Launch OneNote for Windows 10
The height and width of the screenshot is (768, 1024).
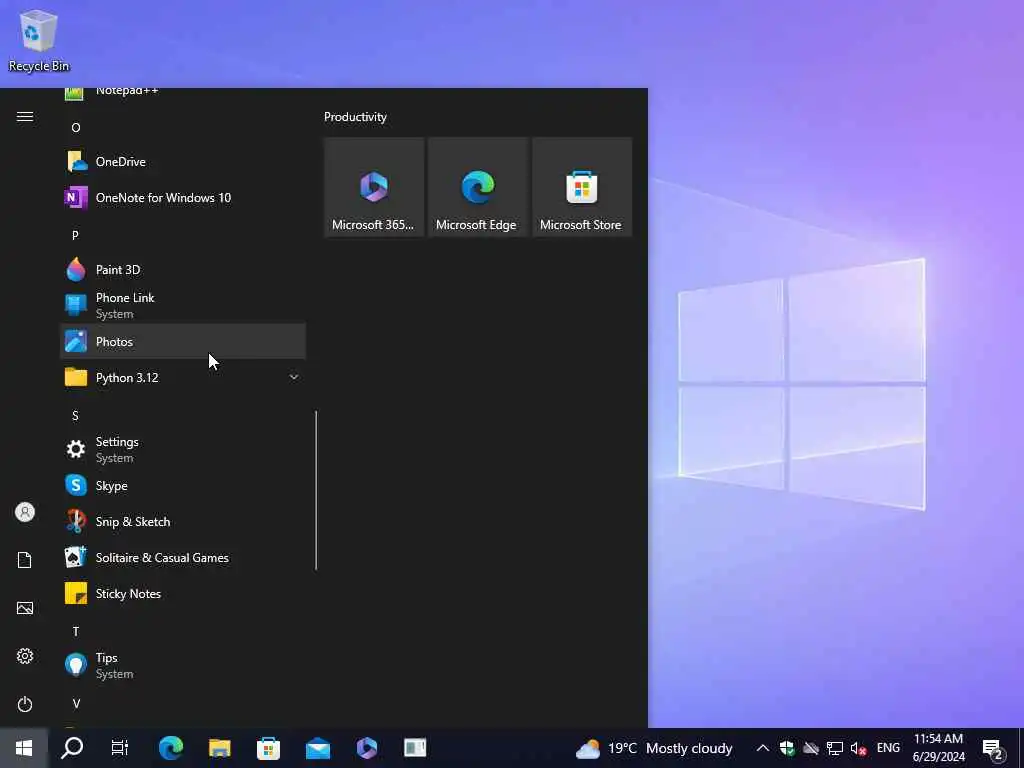click(183, 197)
